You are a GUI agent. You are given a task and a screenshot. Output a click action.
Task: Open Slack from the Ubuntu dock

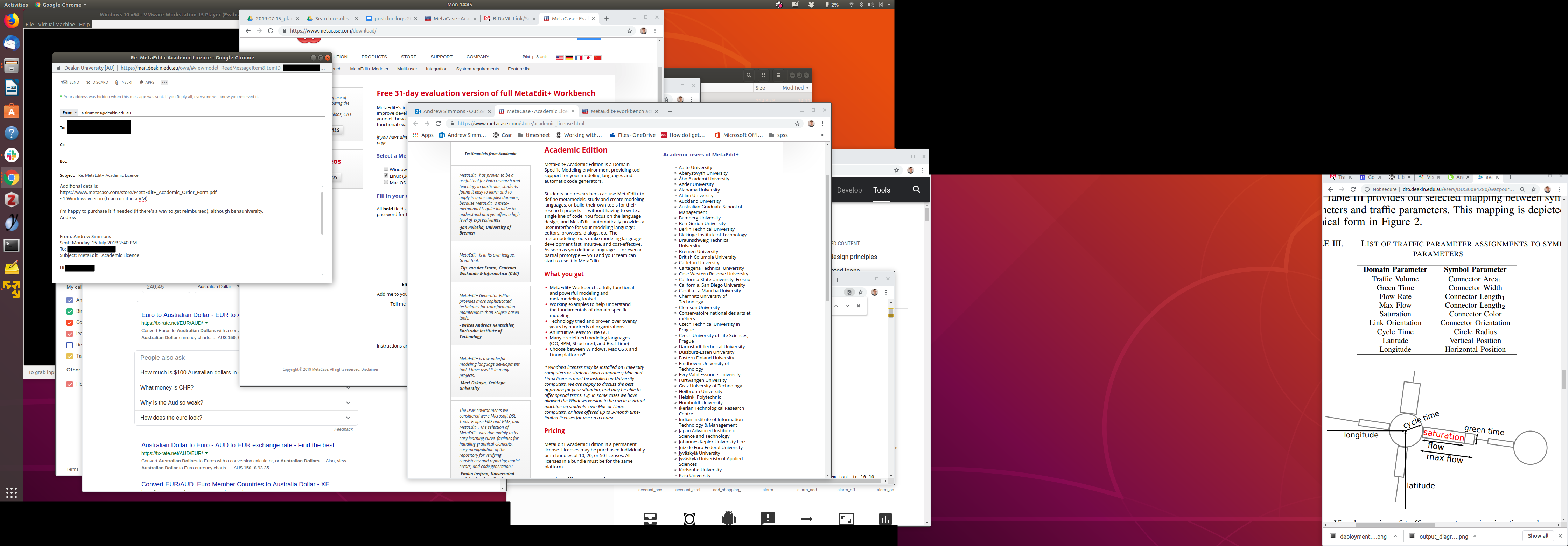point(12,155)
